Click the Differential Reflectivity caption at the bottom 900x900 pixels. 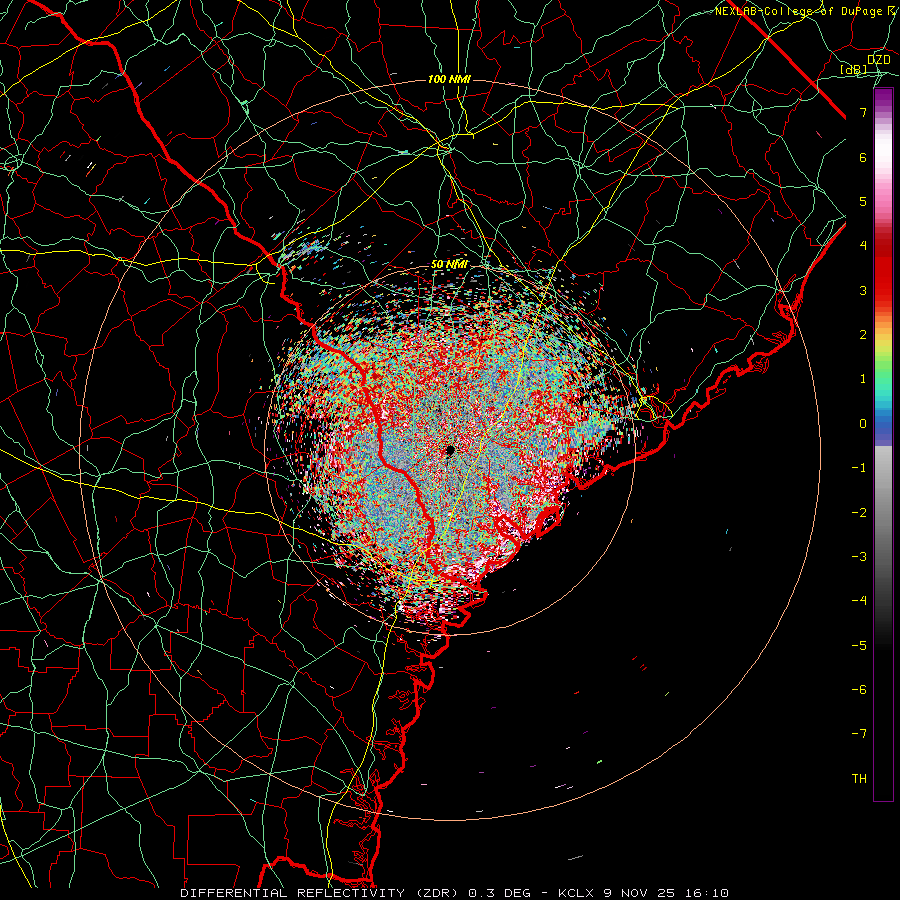[x=455, y=893]
